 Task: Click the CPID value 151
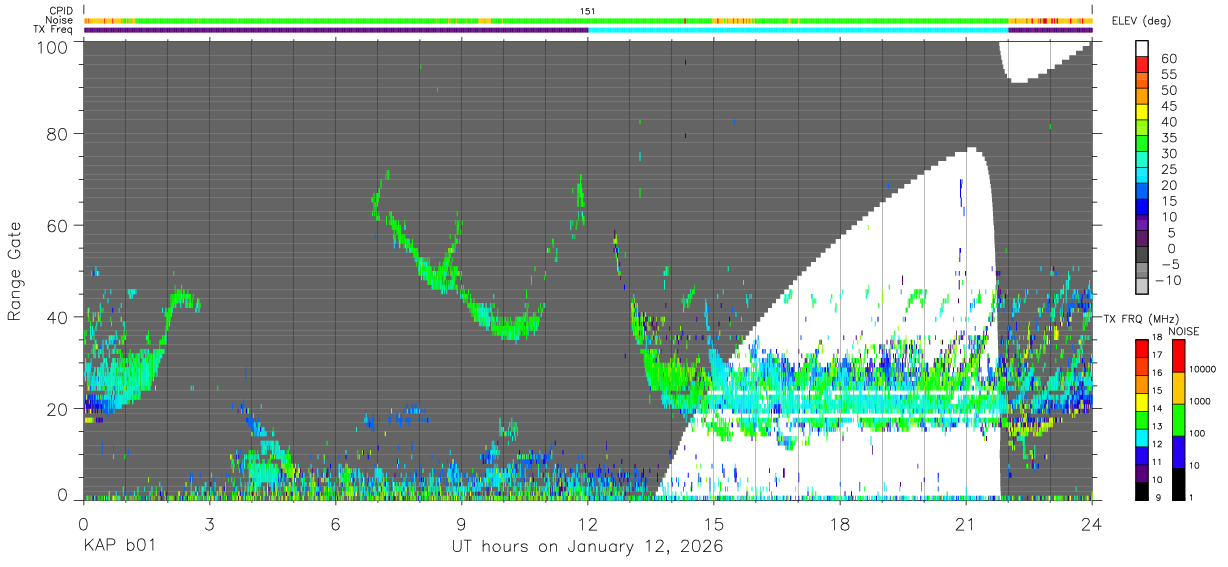588,11
